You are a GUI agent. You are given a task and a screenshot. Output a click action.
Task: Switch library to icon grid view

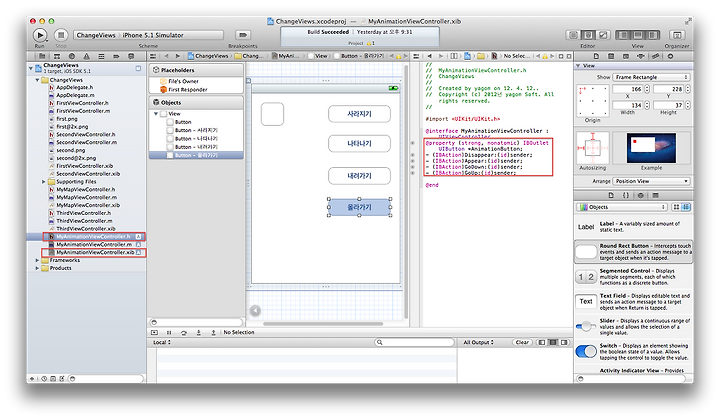click(676, 207)
